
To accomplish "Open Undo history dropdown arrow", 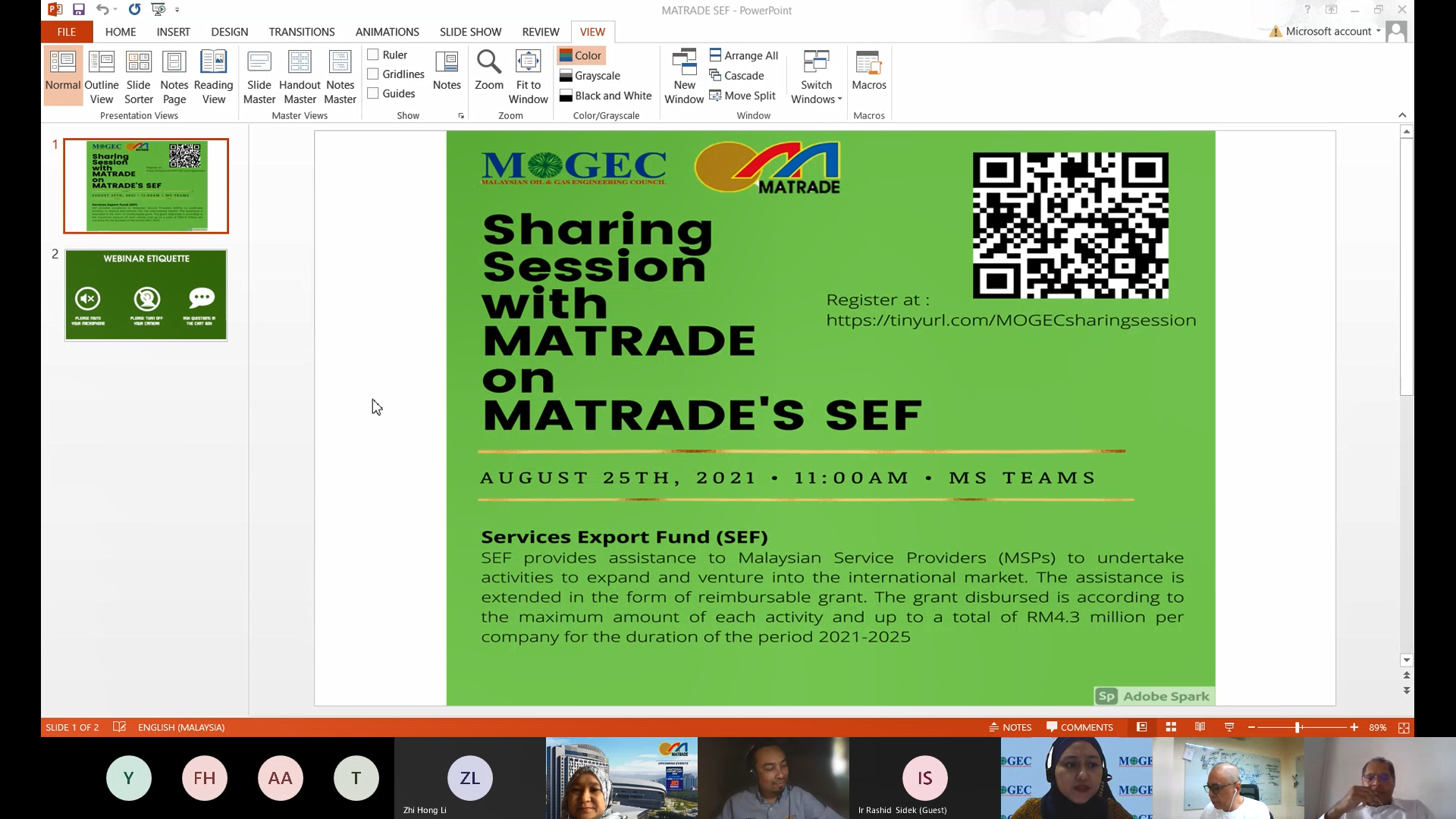I will coord(115,10).
